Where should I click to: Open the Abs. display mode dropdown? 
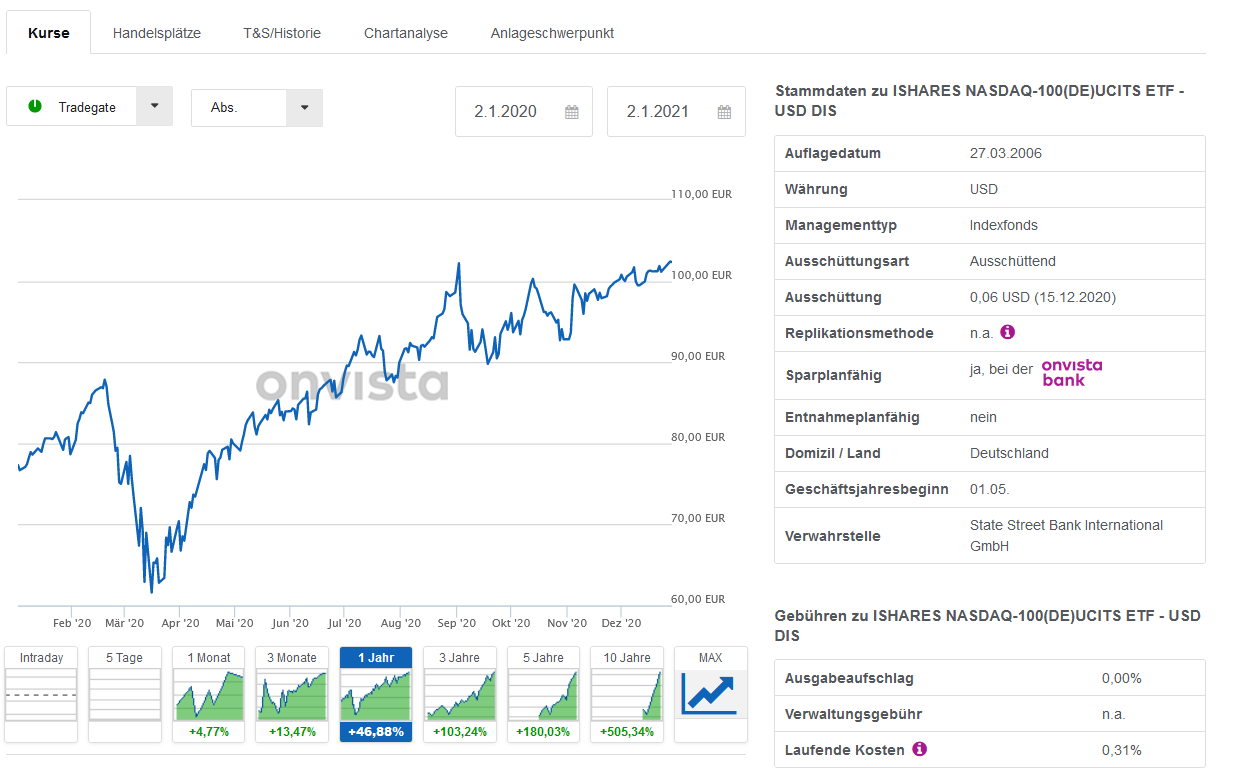click(x=304, y=107)
